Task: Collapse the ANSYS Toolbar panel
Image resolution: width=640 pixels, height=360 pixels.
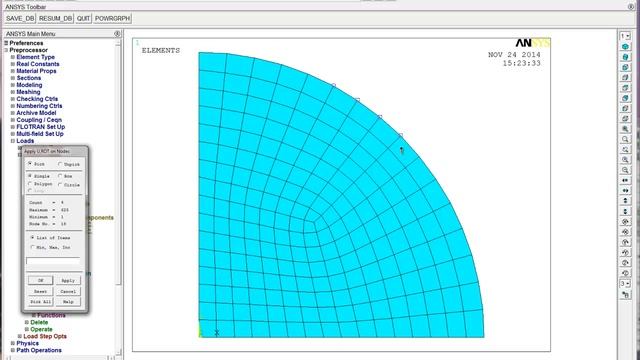Action: tap(631, 7)
